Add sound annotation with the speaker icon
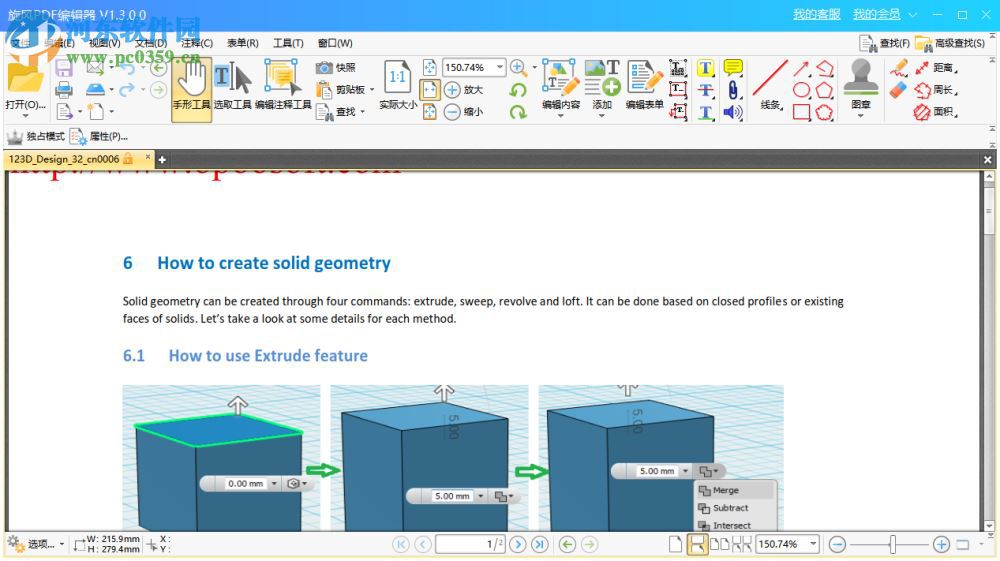The width and height of the screenshot is (1000, 561). point(733,113)
